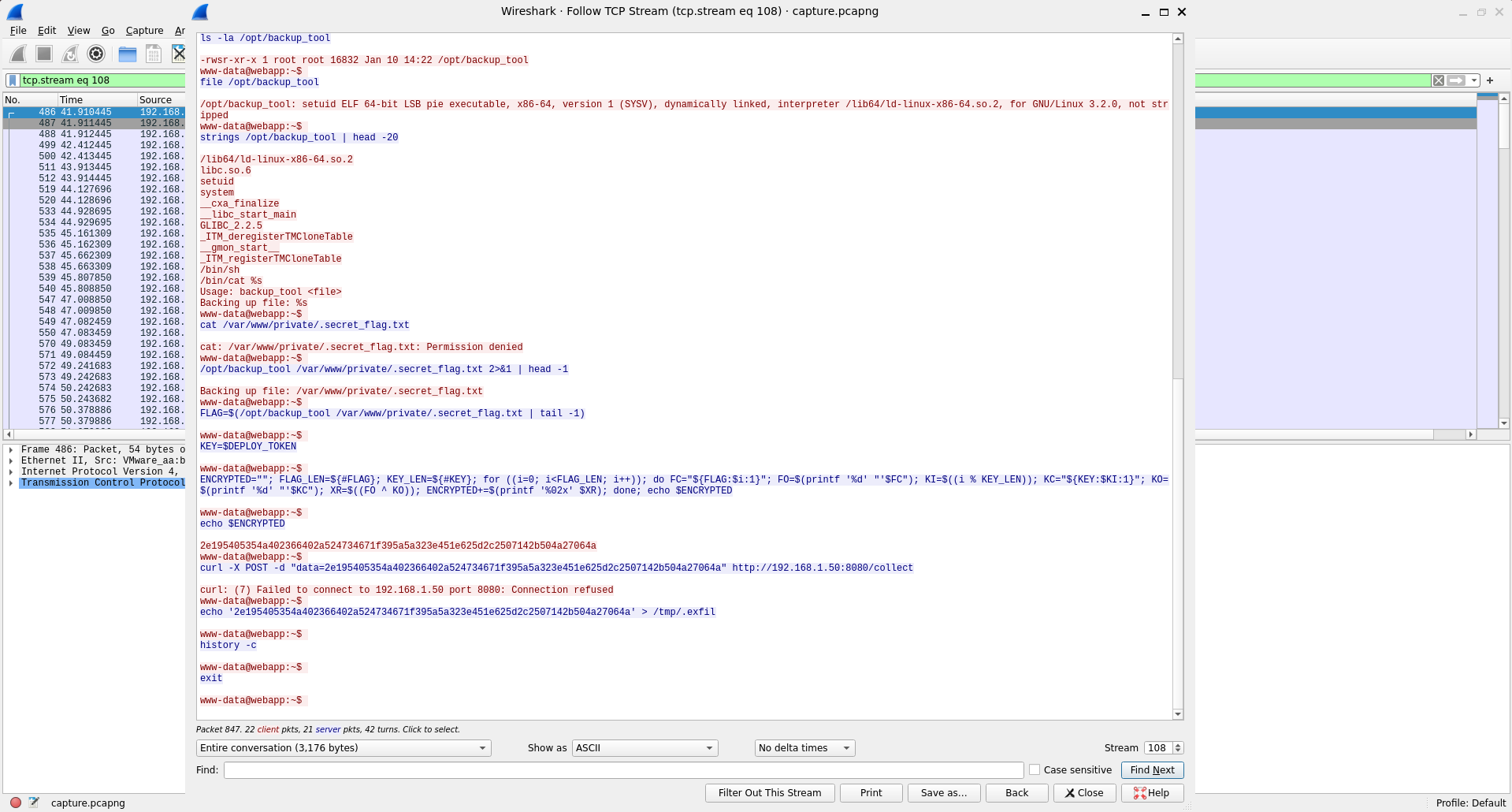The height and width of the screenshot is (812, 1512).
Task: Expand the Ethernet II tree item
Action: pyautogui.click(x=10, y=460)
